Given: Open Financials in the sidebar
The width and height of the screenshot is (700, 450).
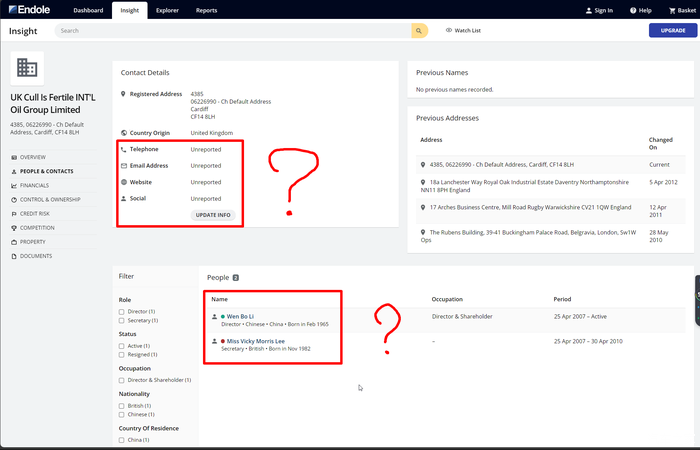Looking at the screenshot, I should 34,185.
